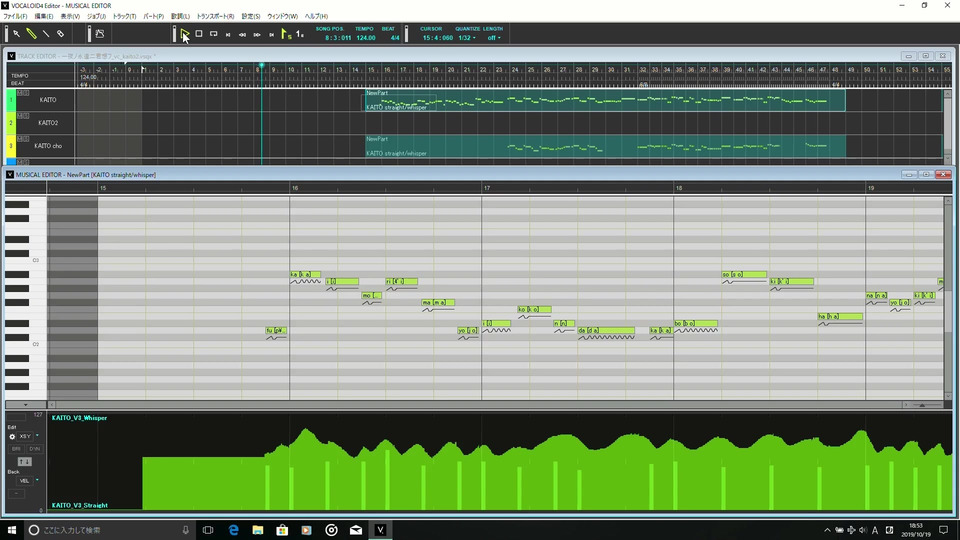The image size is (960, 540).
Task: Solo the KAITO2 track
Action: pos(26,115)
